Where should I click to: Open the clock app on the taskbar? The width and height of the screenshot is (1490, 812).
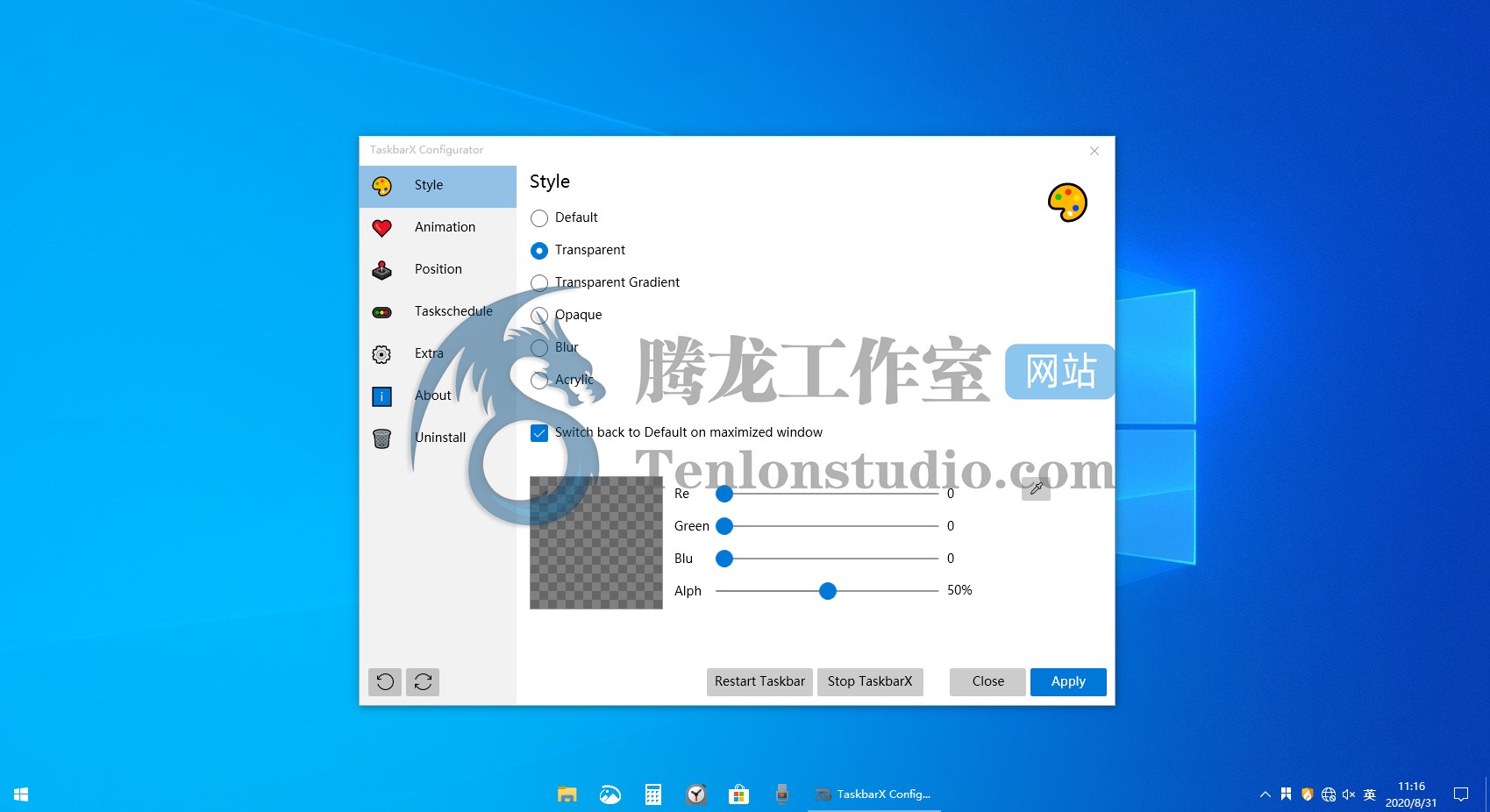point(696,794)
